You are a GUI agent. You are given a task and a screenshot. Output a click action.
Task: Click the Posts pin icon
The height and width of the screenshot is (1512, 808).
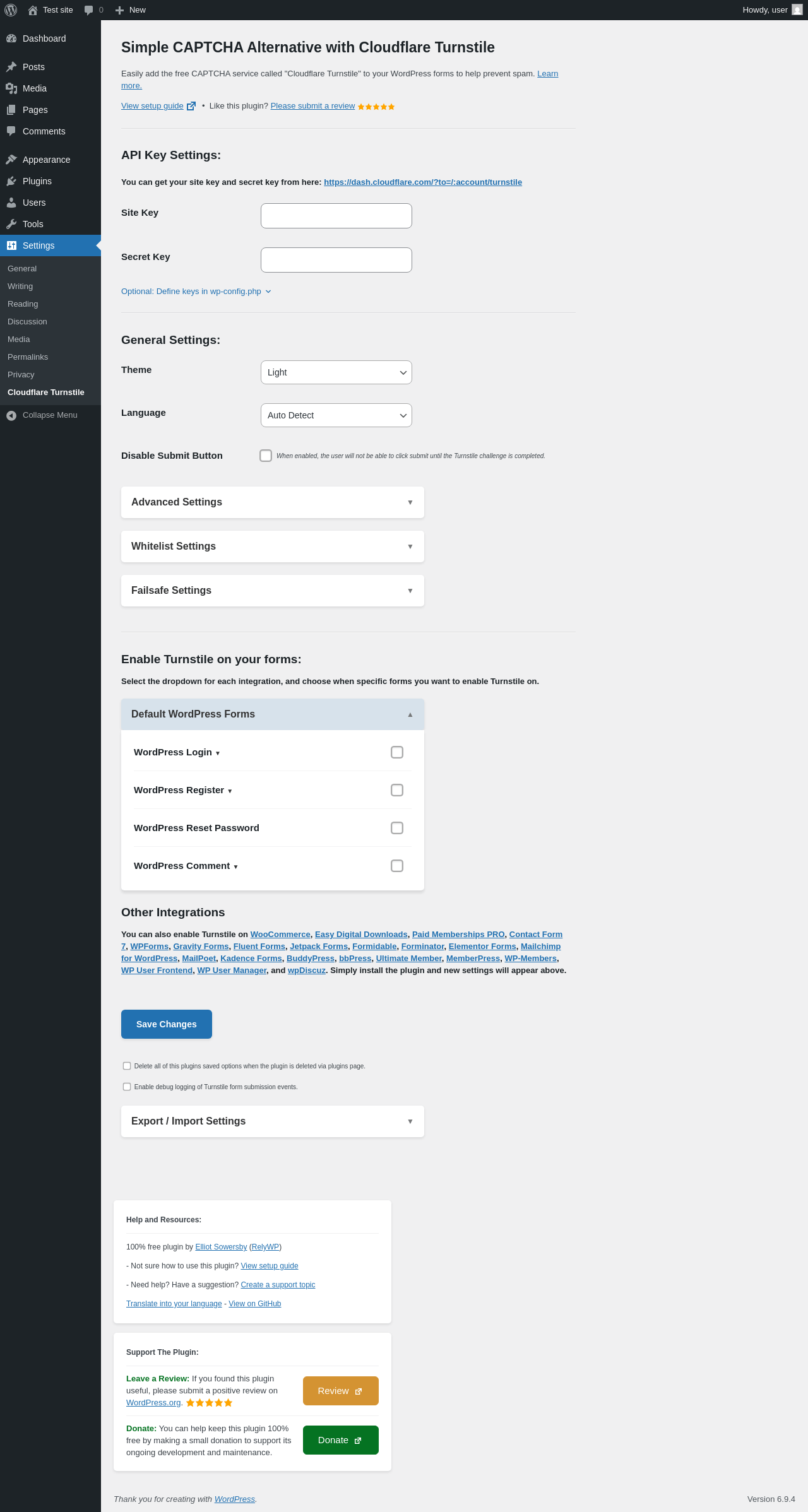click(11, 67)
